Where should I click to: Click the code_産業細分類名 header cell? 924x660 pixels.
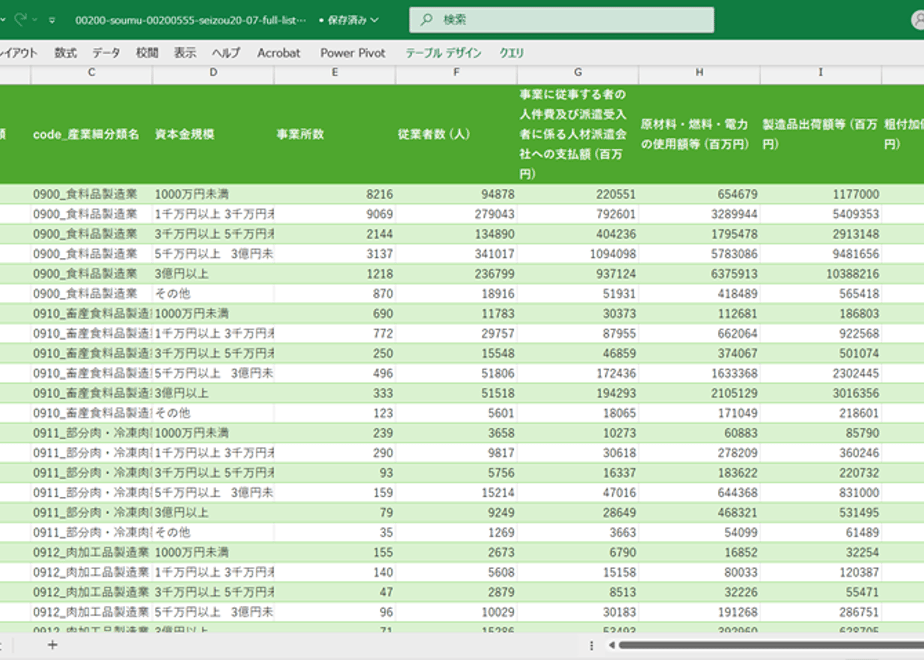(91, 134)
